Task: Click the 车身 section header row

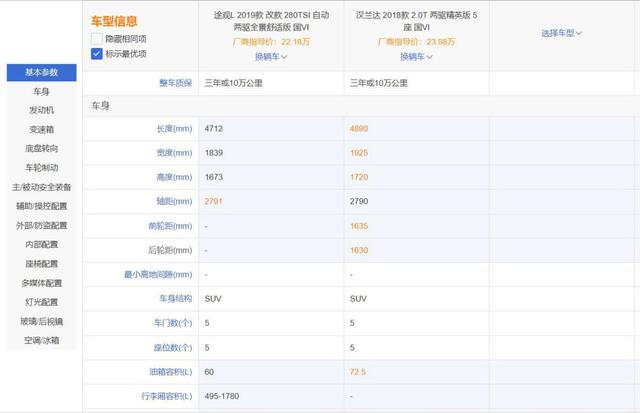Action: tap(361, 106)
